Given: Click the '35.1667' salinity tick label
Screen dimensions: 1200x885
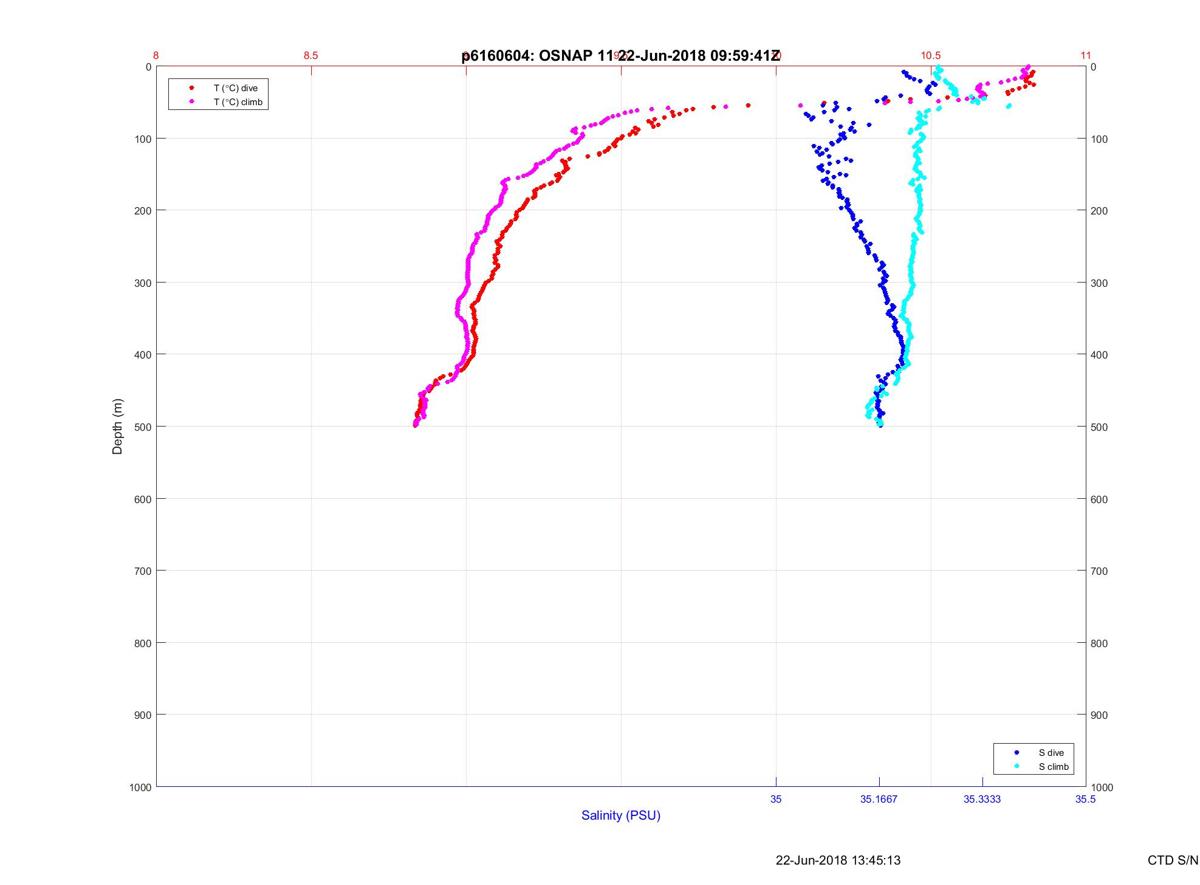Looking at the screenshot, I should pos(879,799).
